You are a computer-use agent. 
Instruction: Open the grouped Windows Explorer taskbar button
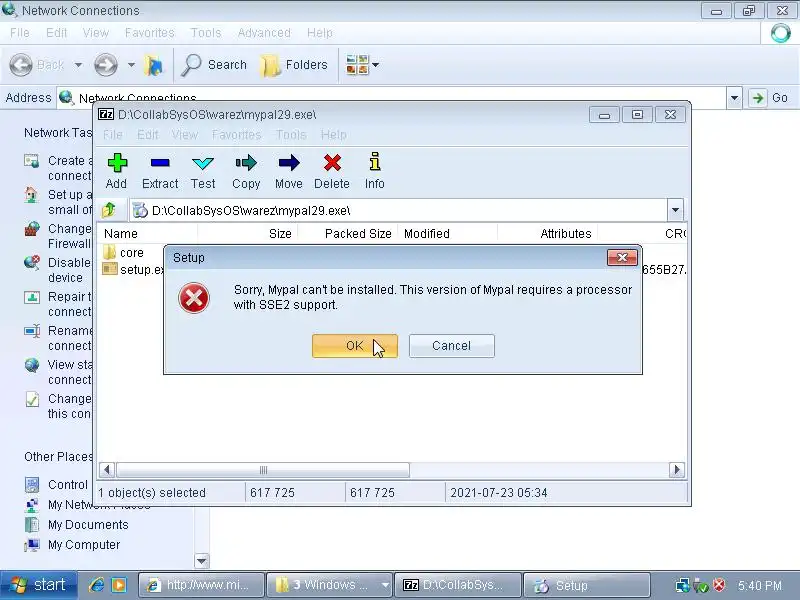[330, 585]
